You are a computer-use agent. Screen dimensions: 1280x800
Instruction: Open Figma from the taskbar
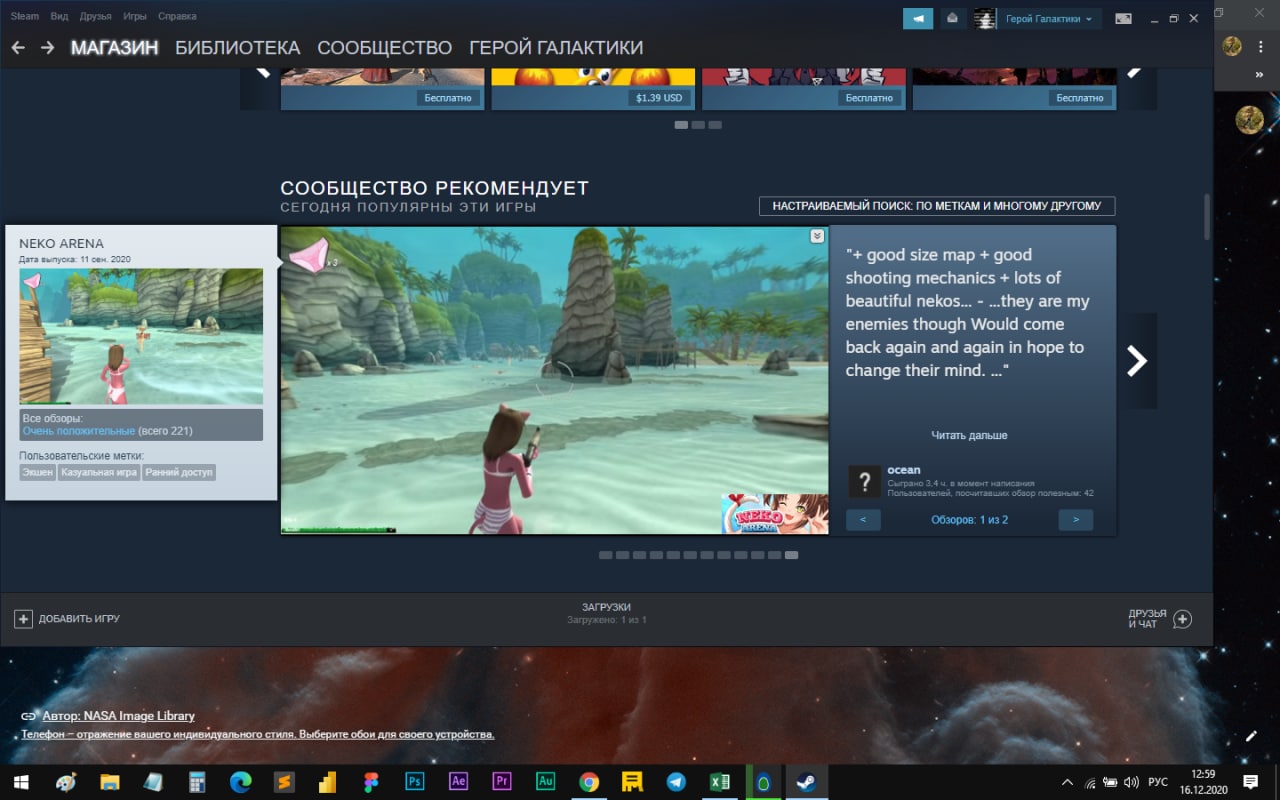pos(372,781)
